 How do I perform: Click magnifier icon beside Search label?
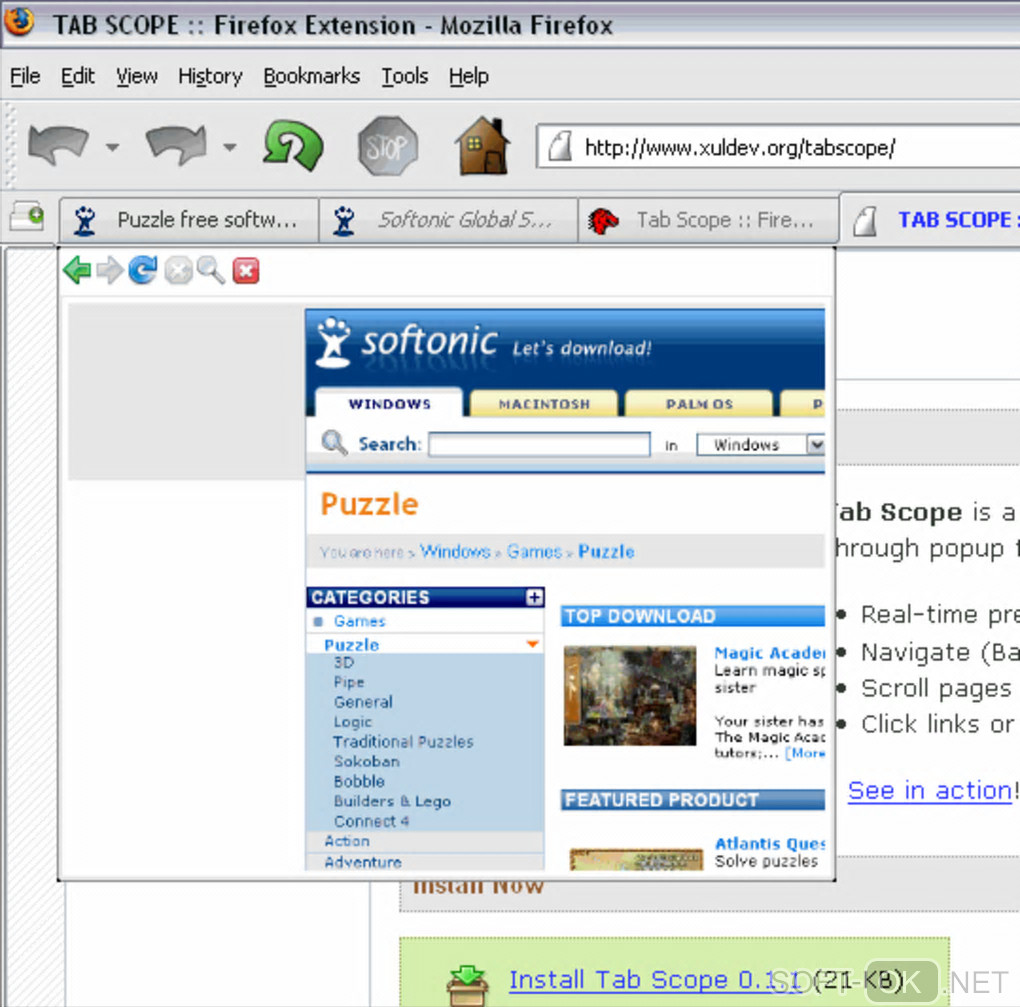pos(334,442)
